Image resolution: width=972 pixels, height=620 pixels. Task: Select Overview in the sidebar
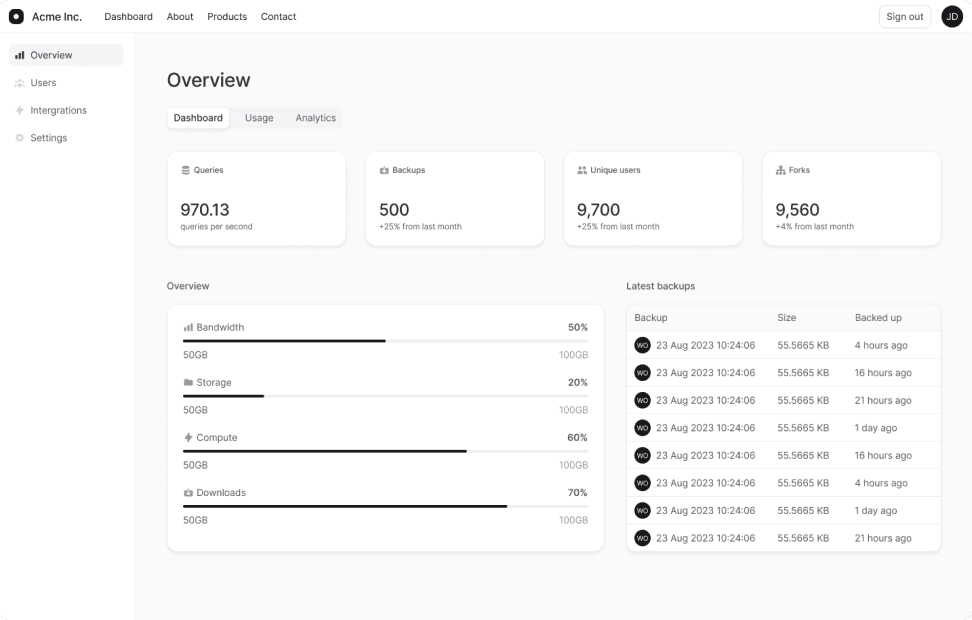66,55
